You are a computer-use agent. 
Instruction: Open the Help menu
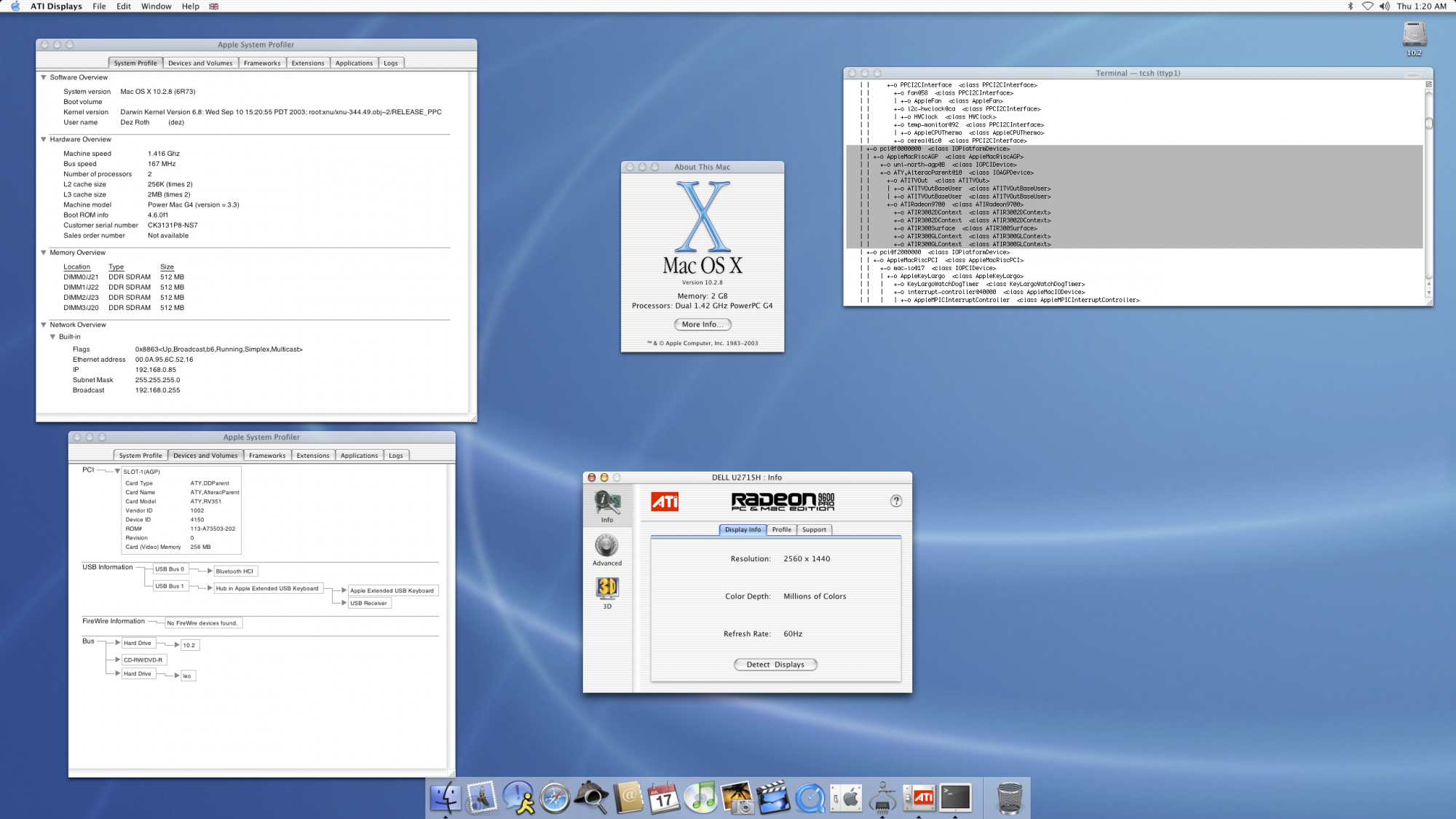190,6
